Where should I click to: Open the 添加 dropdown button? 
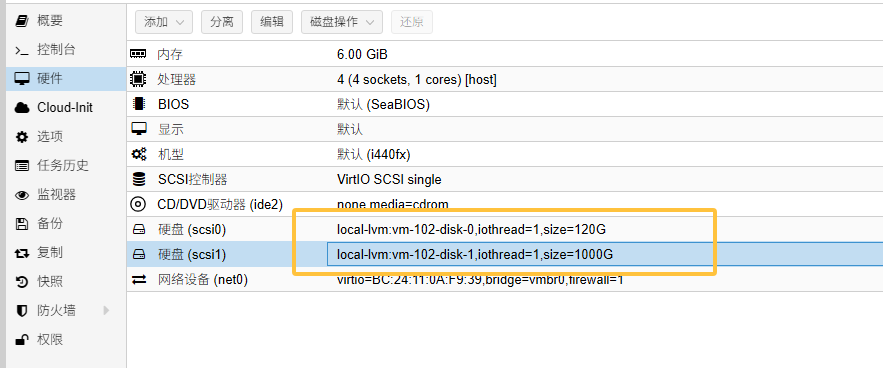164,22
